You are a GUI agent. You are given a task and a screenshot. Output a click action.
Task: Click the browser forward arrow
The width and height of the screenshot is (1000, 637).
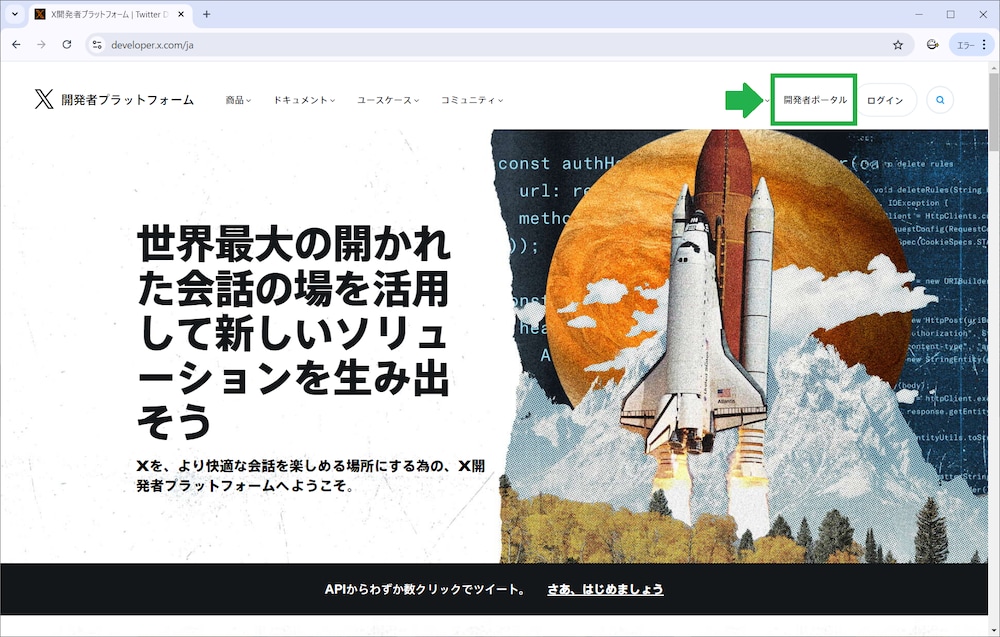click(x=41, y=45)
